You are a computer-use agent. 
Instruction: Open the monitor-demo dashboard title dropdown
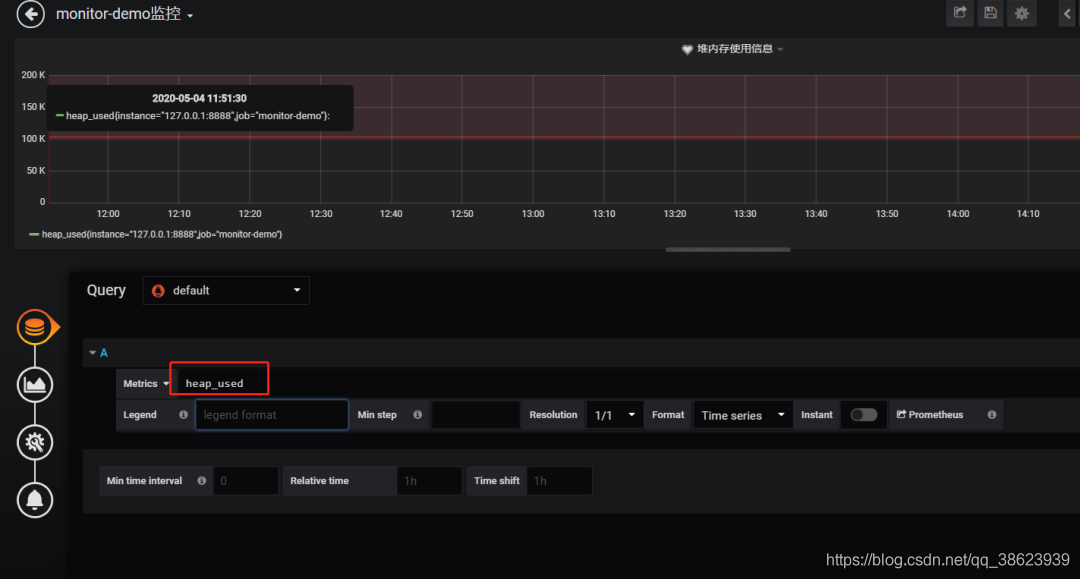125,14
